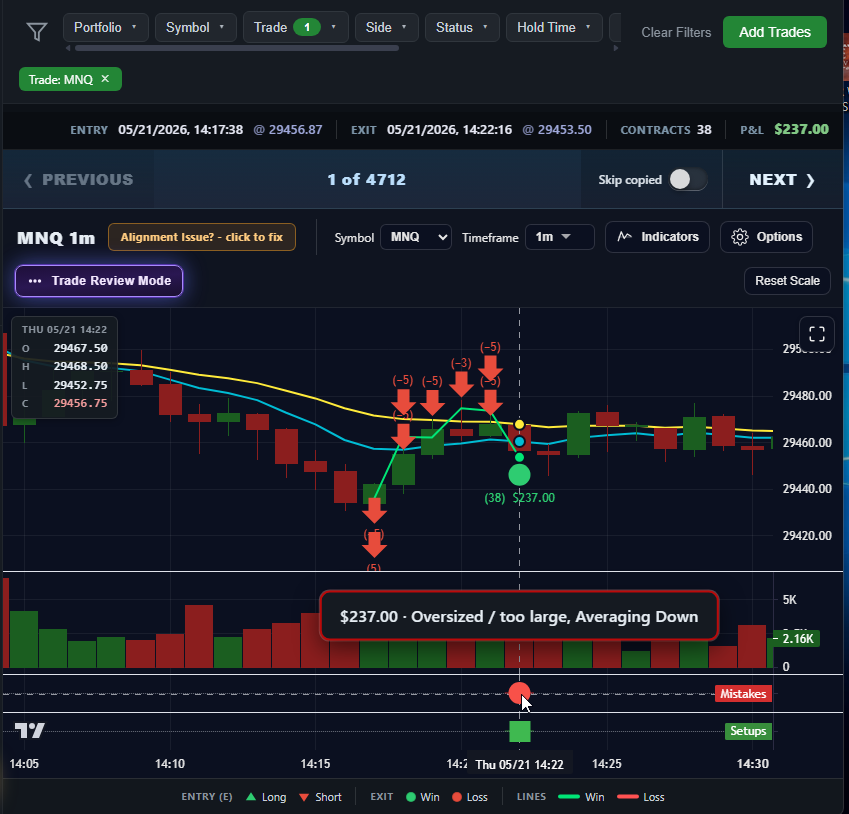
Task: Click the exit price @ 29453.50
Action: coord(557,130)
